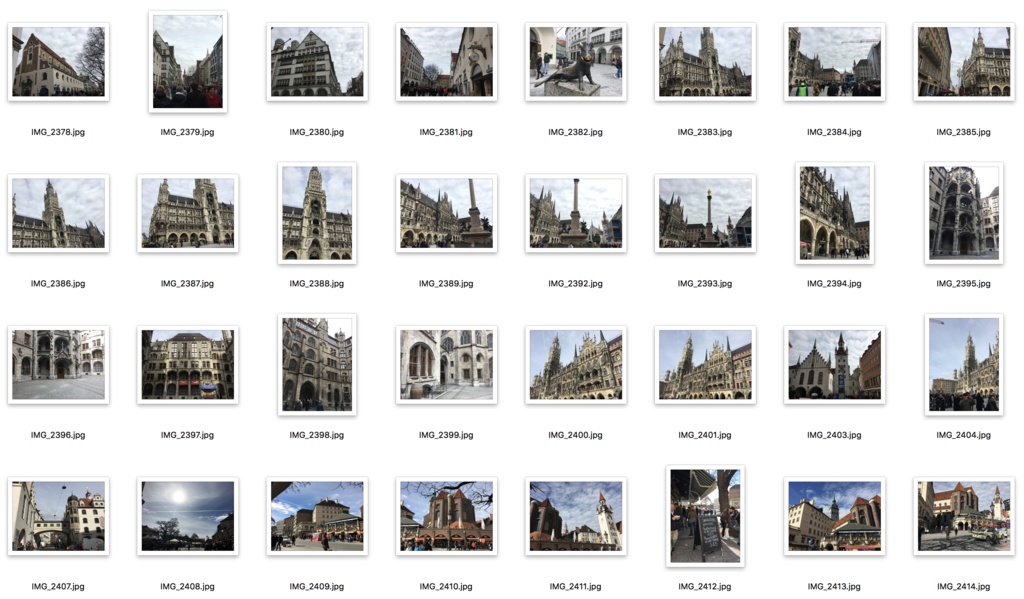Click the label IMG_2382.jpg
The image size is (1024, 599).
pos(575,132)
